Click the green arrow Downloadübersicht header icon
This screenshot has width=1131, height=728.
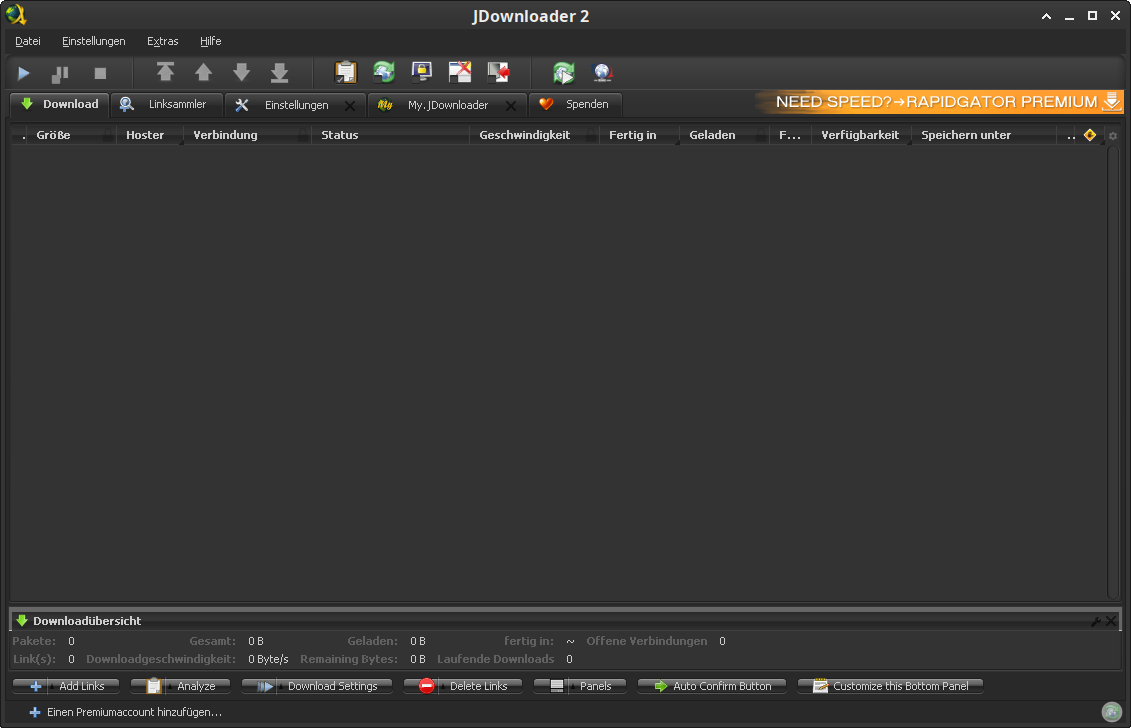[22, 620]
